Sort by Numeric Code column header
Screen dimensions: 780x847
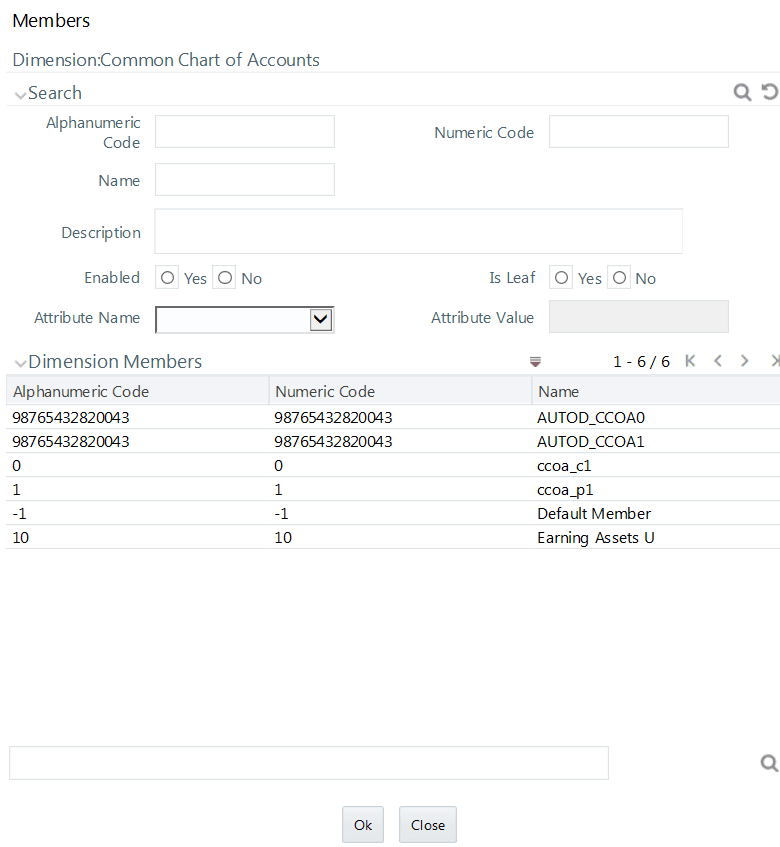pyautogui.click(x=325, y=391)
